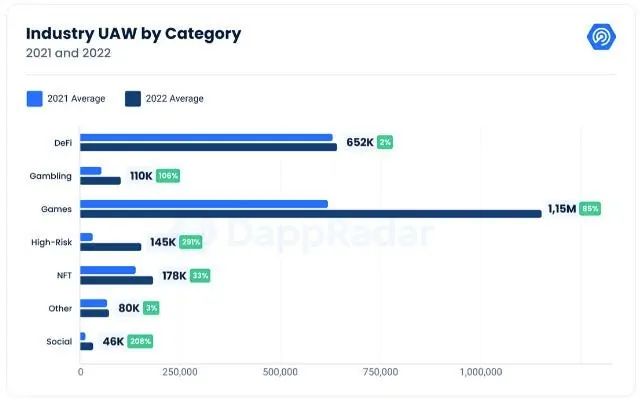Click the 1,15M value label
Image resolution: width=640 pixels, height=402 pixels.
pyautogui.click(x=562, y=209)
